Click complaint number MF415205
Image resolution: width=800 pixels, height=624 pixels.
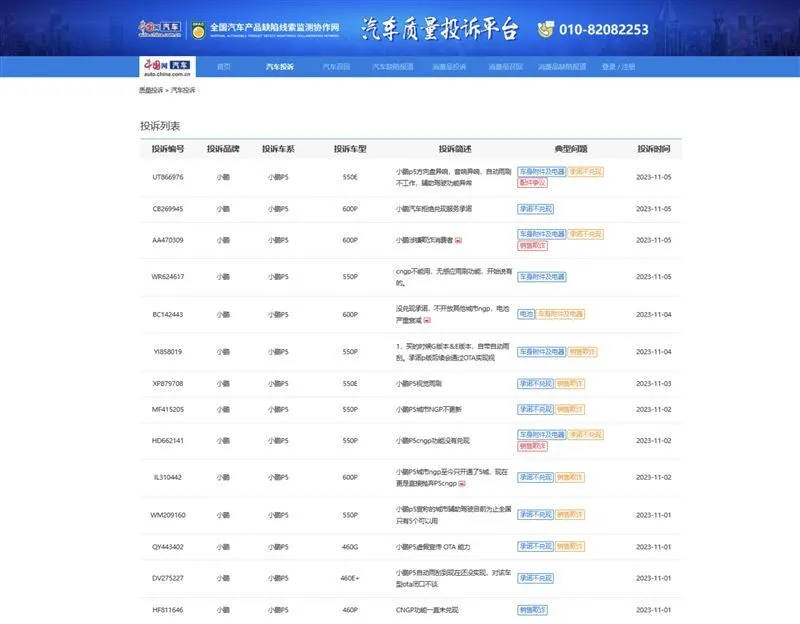[x=168, y=409]
